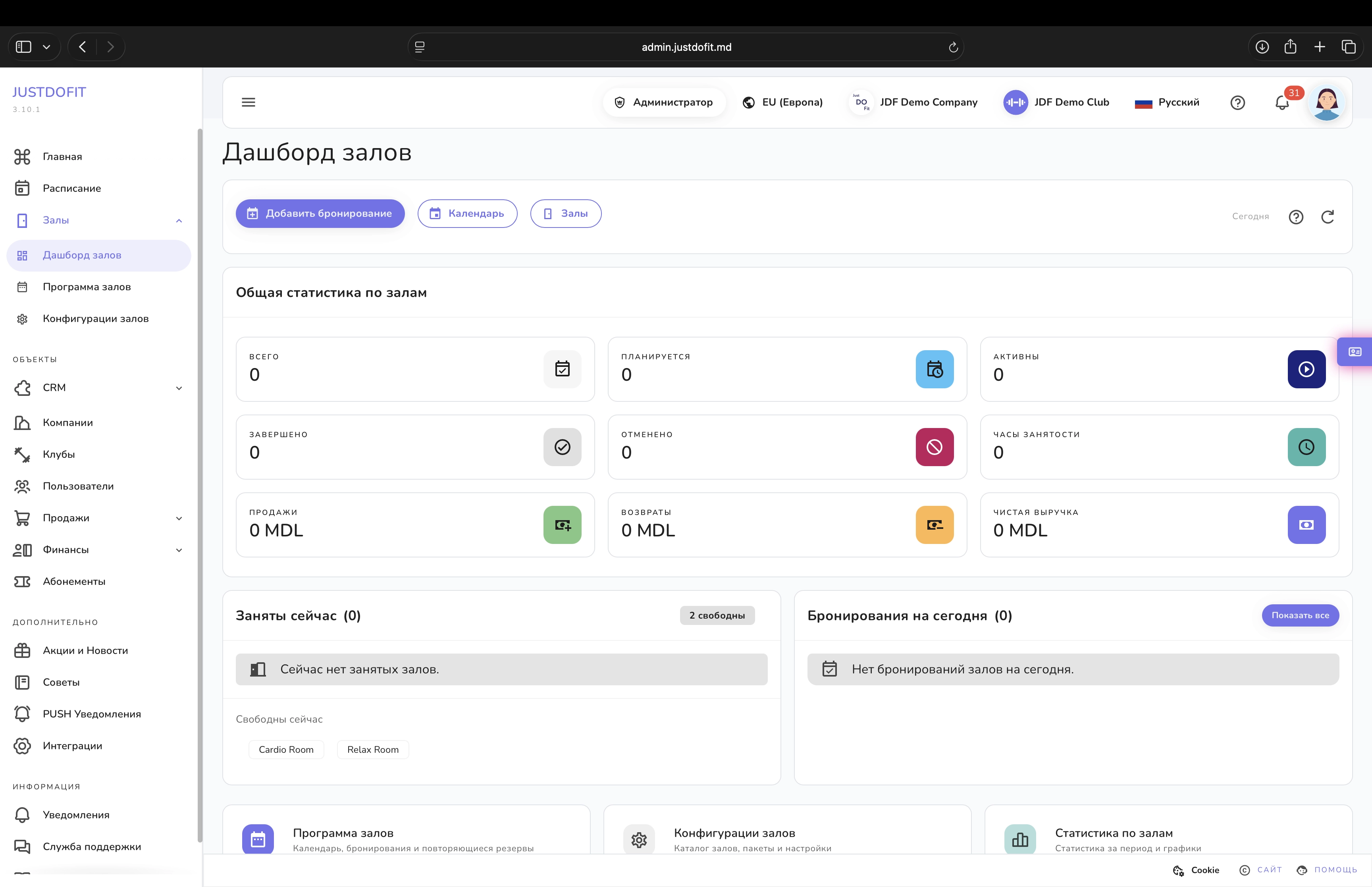Click the Всего calendar check icon
This screenshot has width=1372, height=887.
point(563,369)
